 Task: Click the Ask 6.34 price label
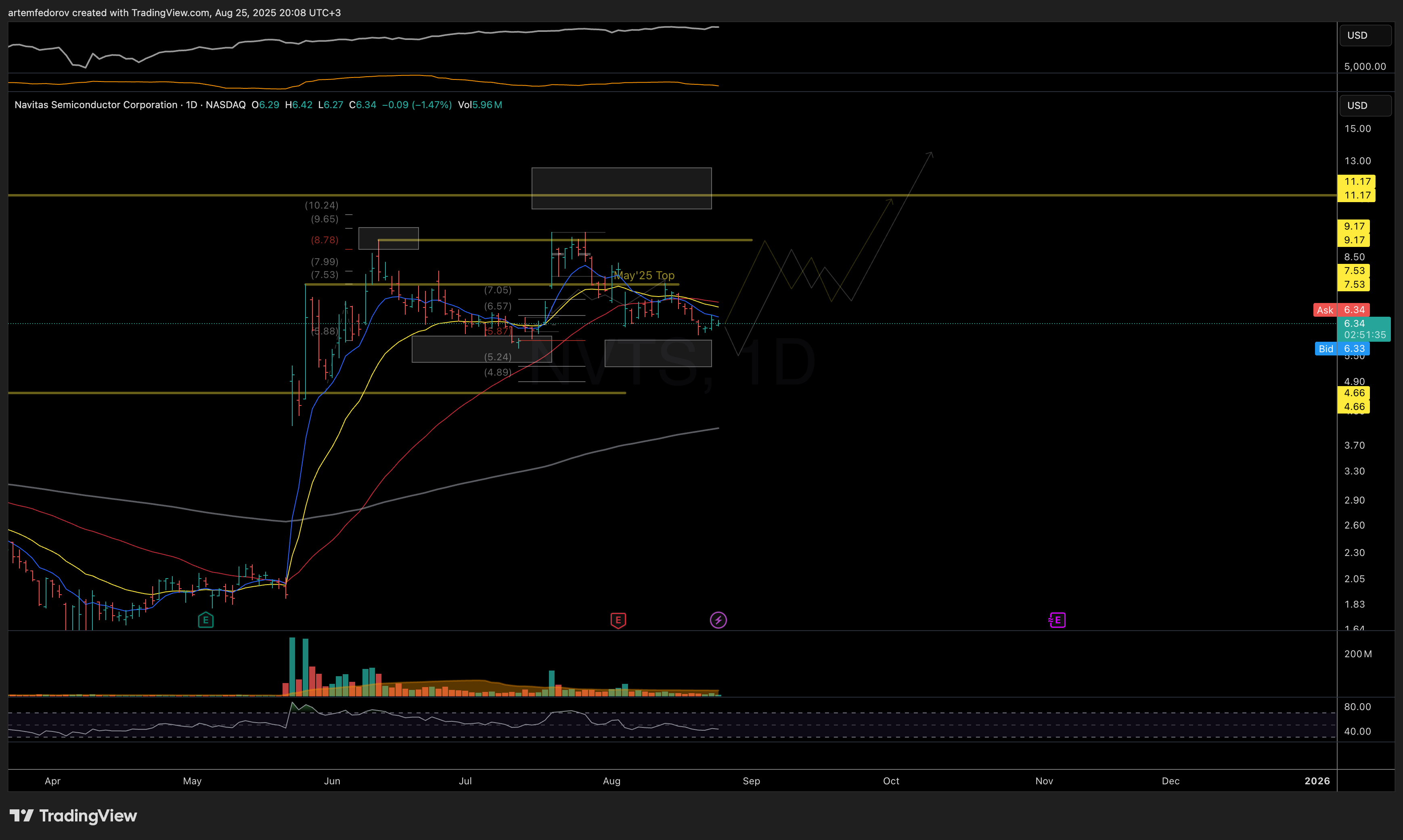(1341, 309)
